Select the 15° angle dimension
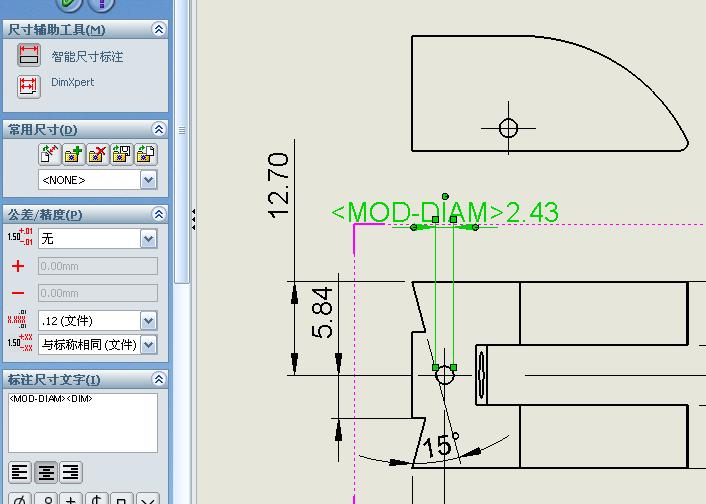This screenshot has width=706, height=504. (441, 445)
